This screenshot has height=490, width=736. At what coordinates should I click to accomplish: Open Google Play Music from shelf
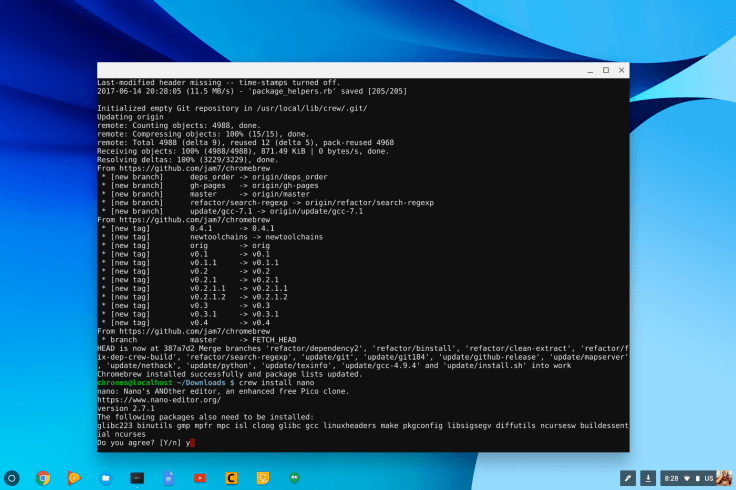pos(74,478)
